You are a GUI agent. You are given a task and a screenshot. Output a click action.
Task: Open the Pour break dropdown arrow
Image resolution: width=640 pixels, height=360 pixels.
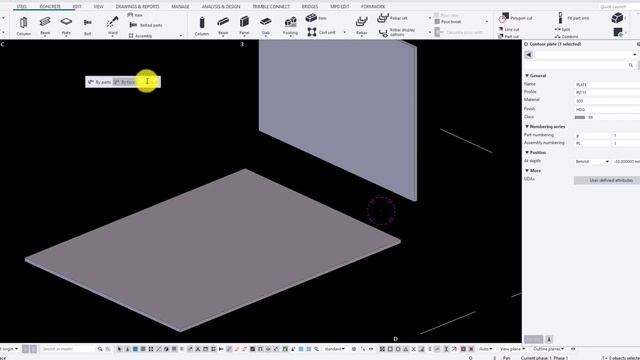(x=487, y=22)
